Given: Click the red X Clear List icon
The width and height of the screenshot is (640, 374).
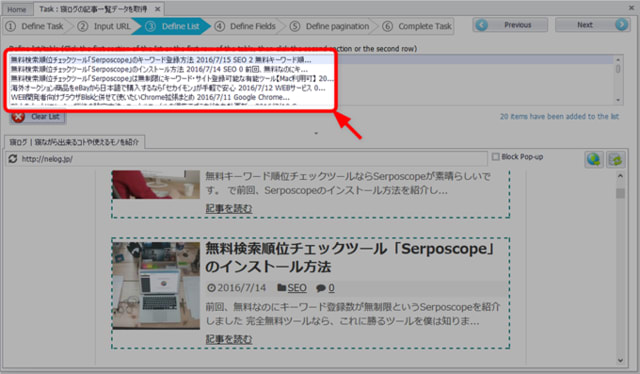Looking at the screenshot, I should (18, 117).
